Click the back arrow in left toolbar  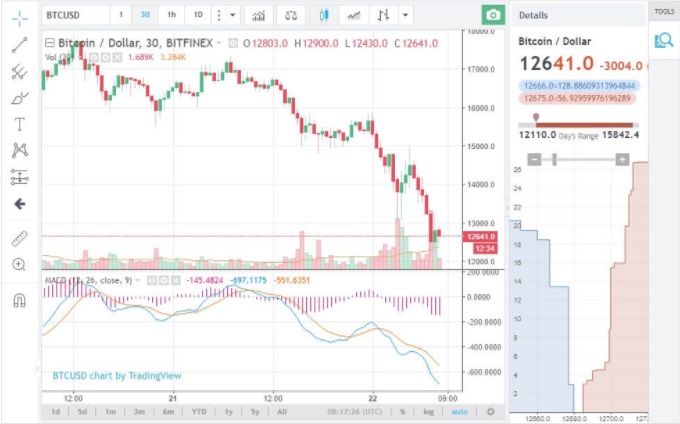19,203
